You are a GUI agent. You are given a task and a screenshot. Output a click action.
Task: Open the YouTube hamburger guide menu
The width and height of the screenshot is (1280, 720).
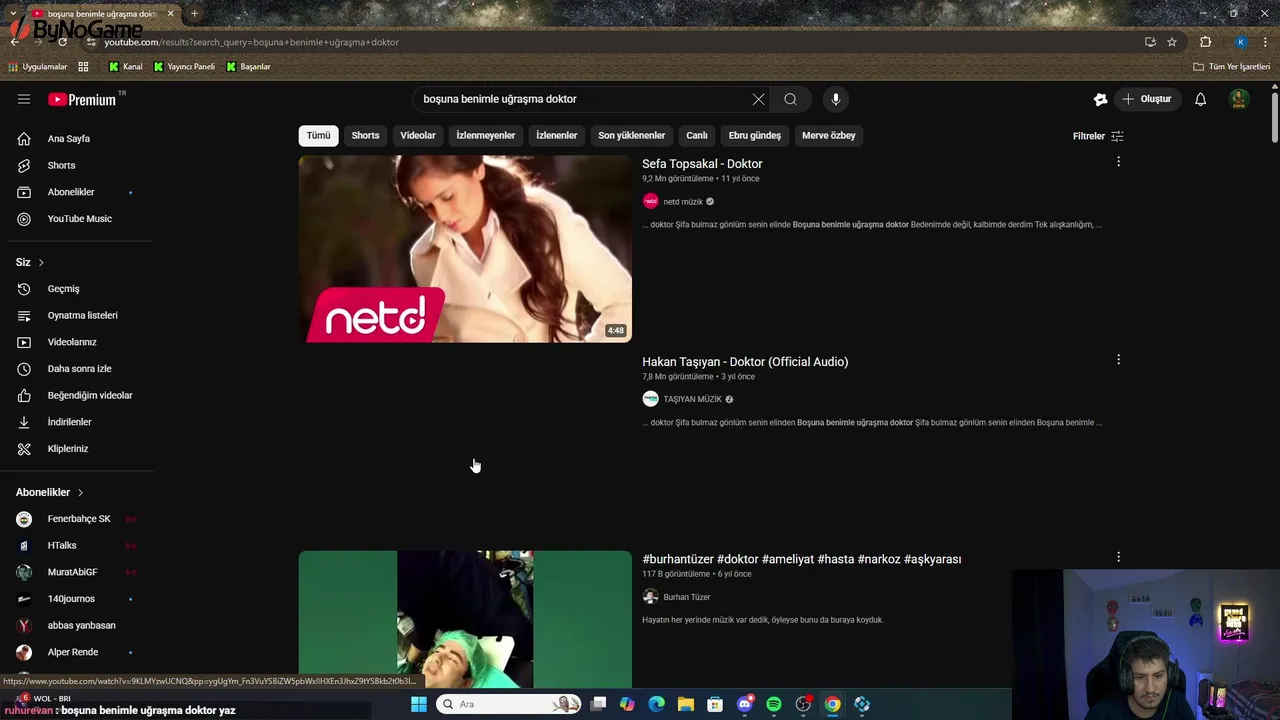24,99
